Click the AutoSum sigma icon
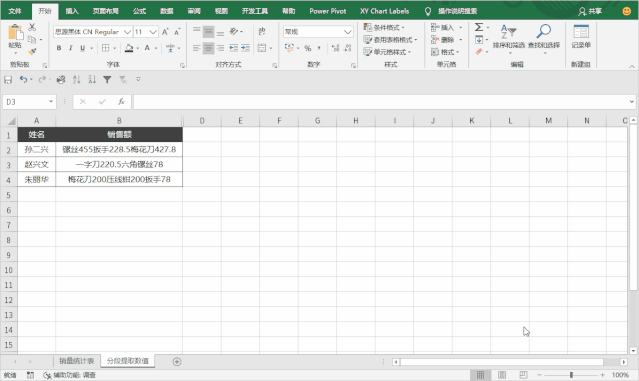639x381 pixels. coord(479,27)
